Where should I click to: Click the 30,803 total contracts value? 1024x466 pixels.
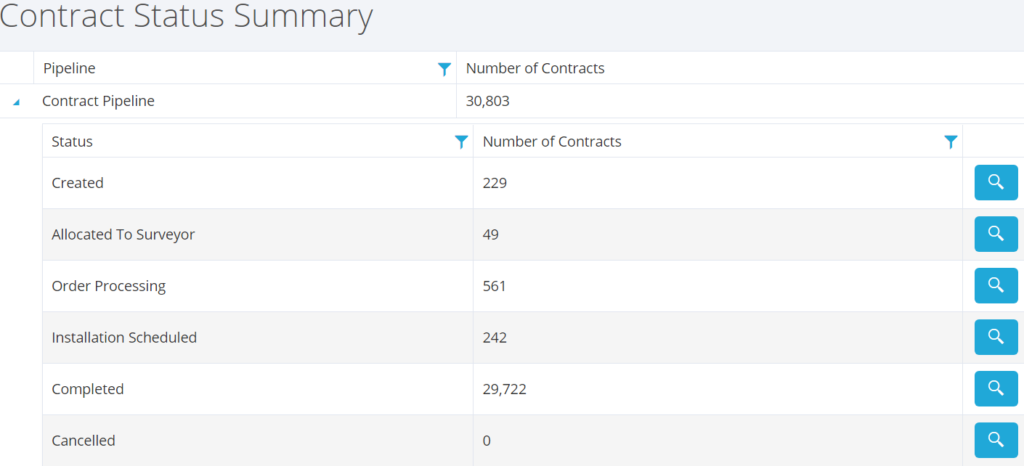coord(489,100)
